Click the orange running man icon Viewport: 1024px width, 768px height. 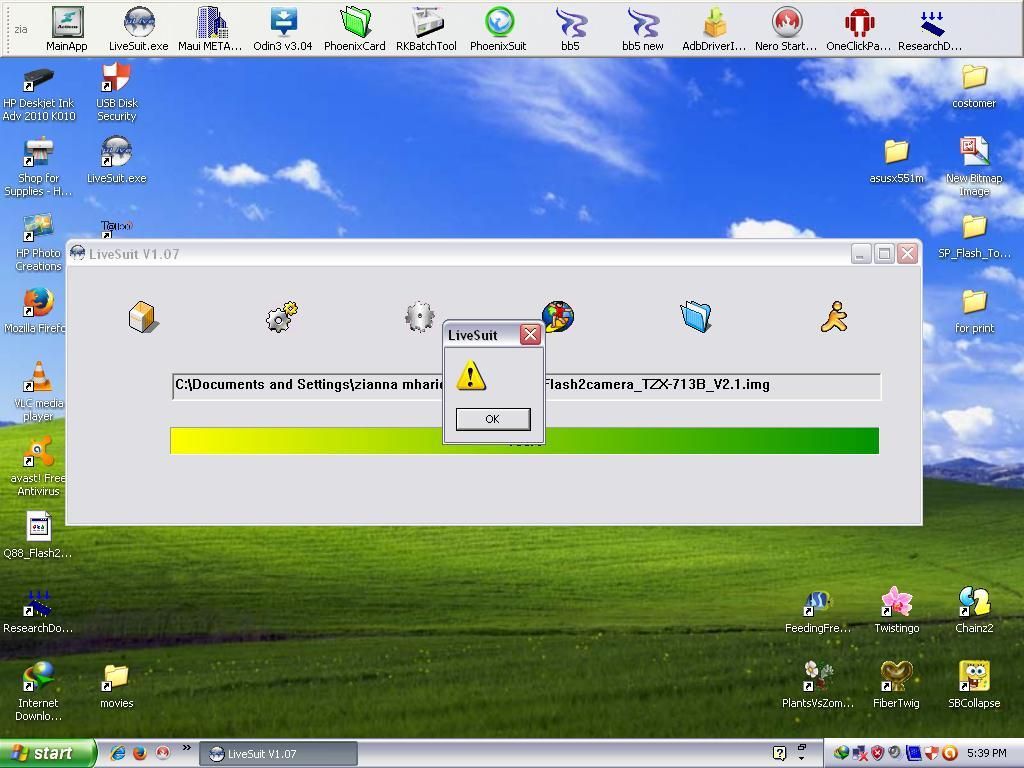point(833,317)
